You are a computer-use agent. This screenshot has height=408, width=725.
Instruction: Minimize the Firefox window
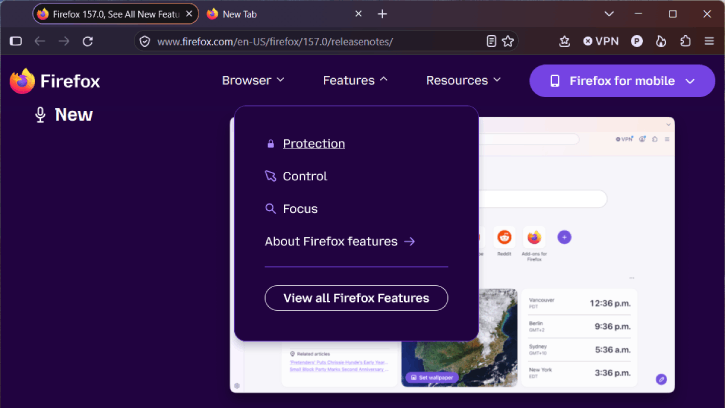pos(638,14)
